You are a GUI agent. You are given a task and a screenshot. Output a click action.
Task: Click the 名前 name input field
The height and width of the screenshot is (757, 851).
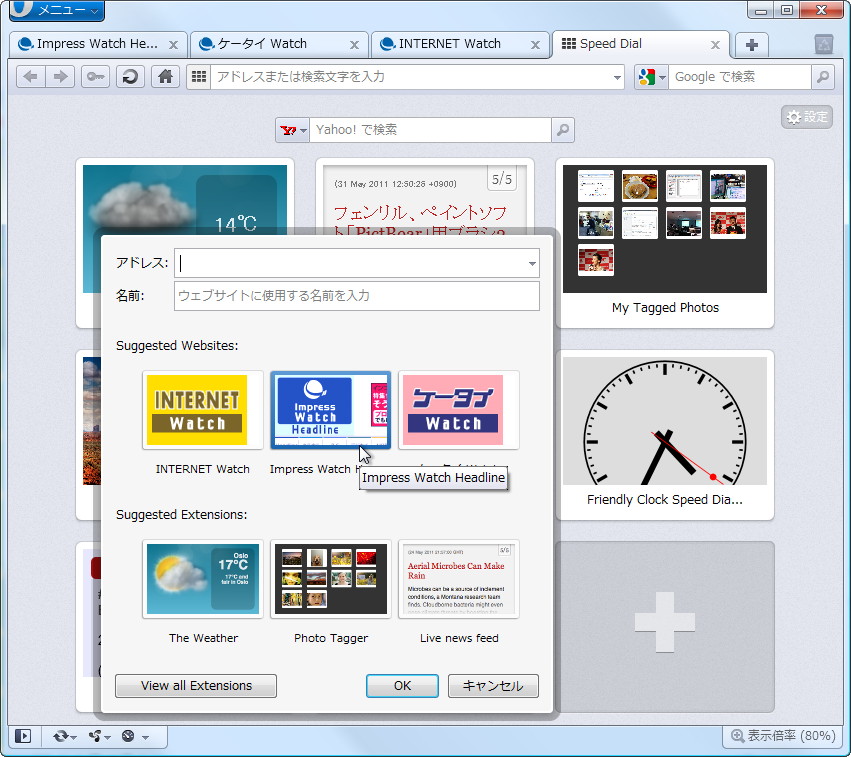[357, 296]
